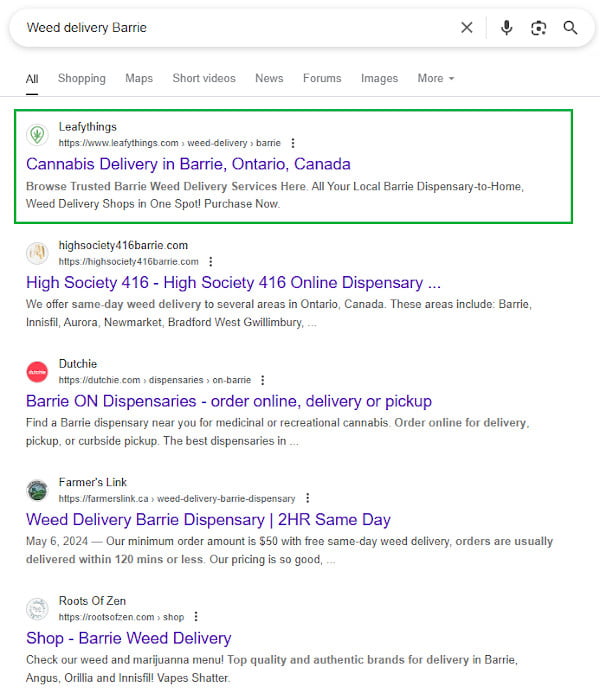Start voice search with microphone icon

507,28
